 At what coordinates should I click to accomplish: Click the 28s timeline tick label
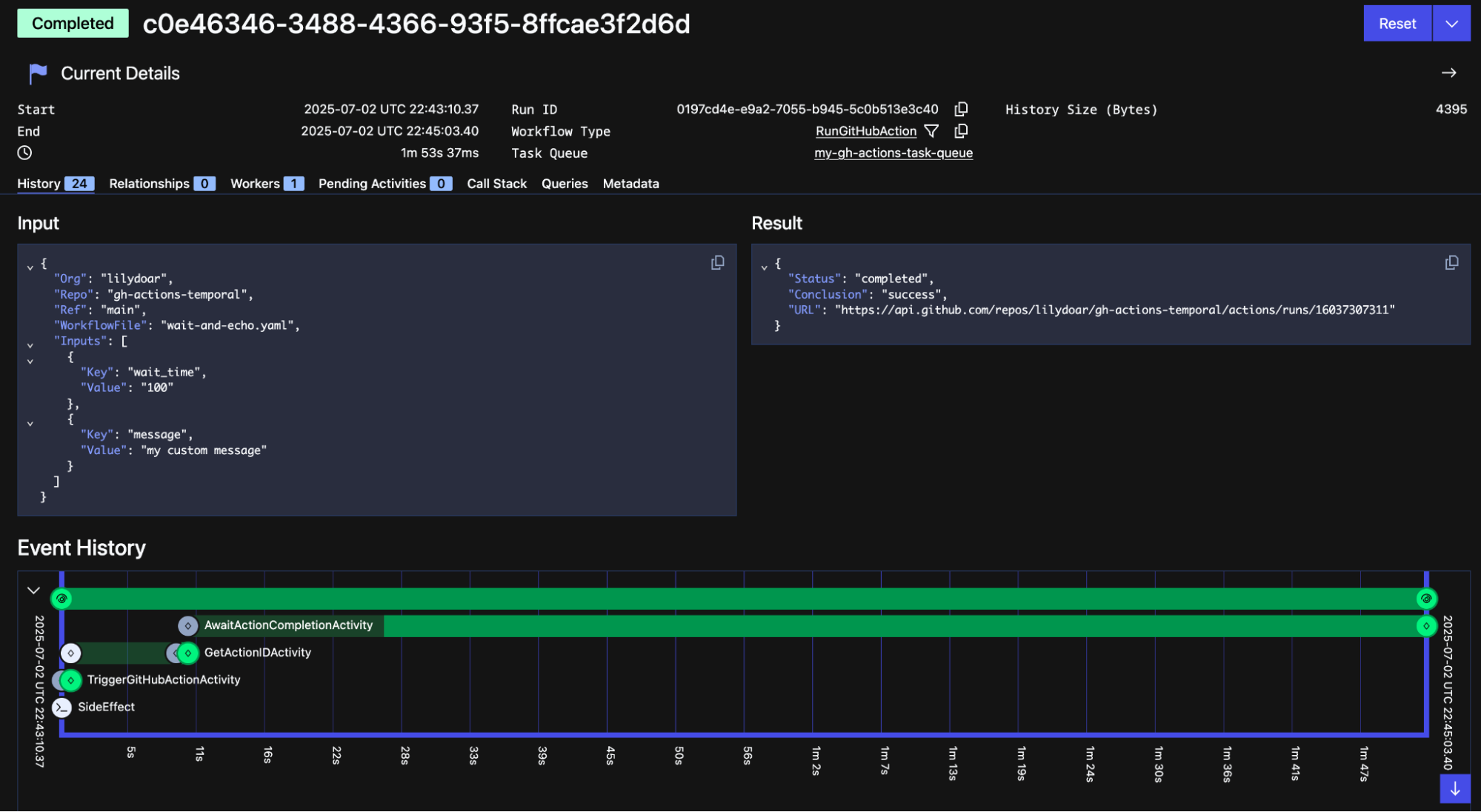(405, 756)
